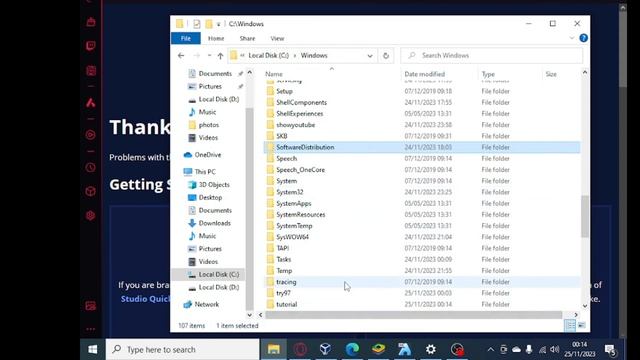
Task: Launch Microsoft Edge from taskbar
Action: click(352, 349)
